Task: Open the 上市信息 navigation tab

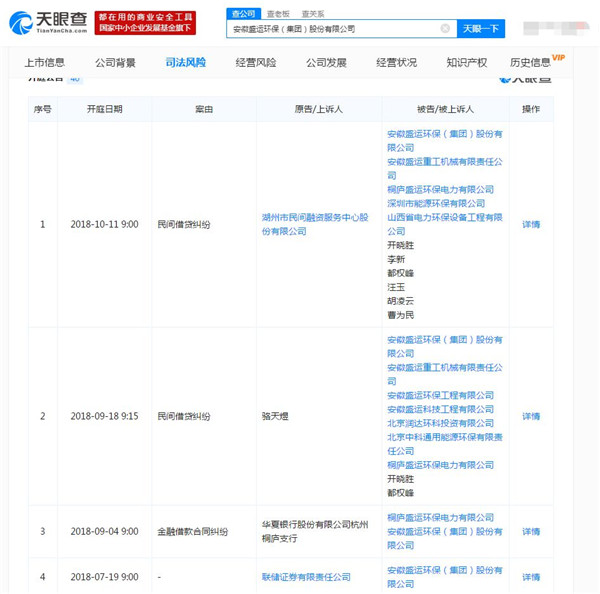Action: tap(44, 63)
